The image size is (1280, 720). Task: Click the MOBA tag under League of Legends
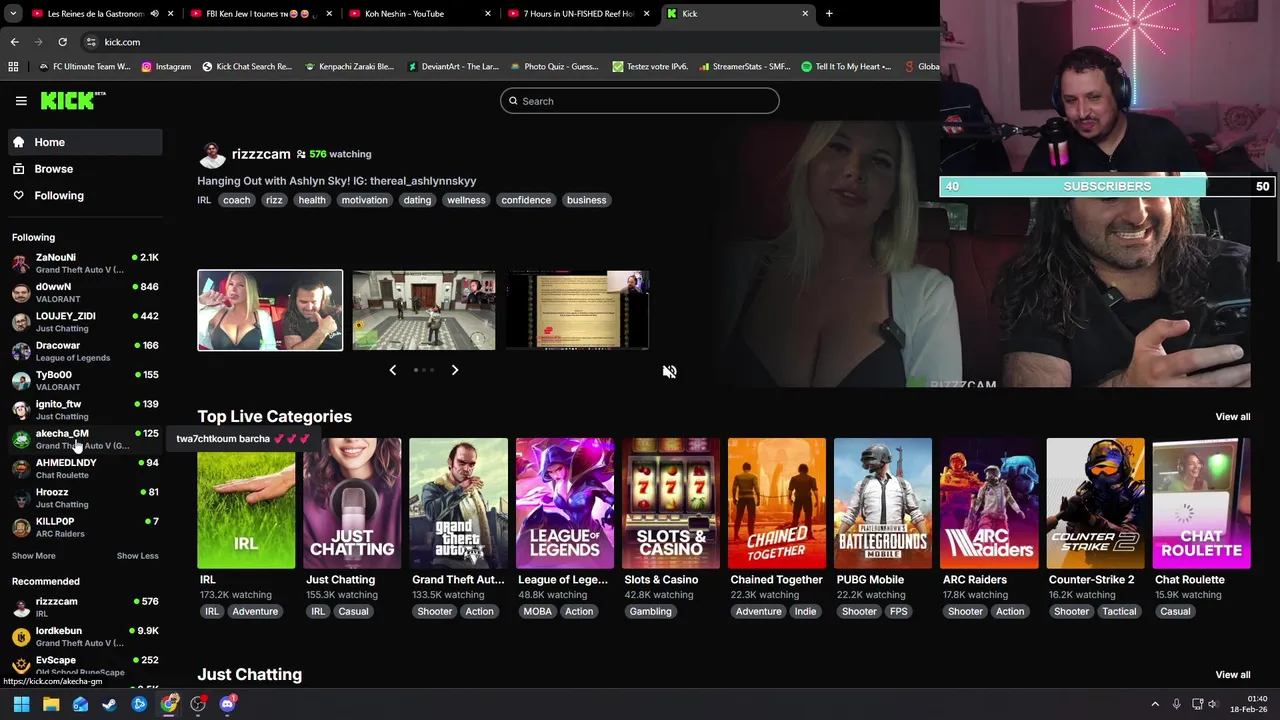tap(537, 612)
